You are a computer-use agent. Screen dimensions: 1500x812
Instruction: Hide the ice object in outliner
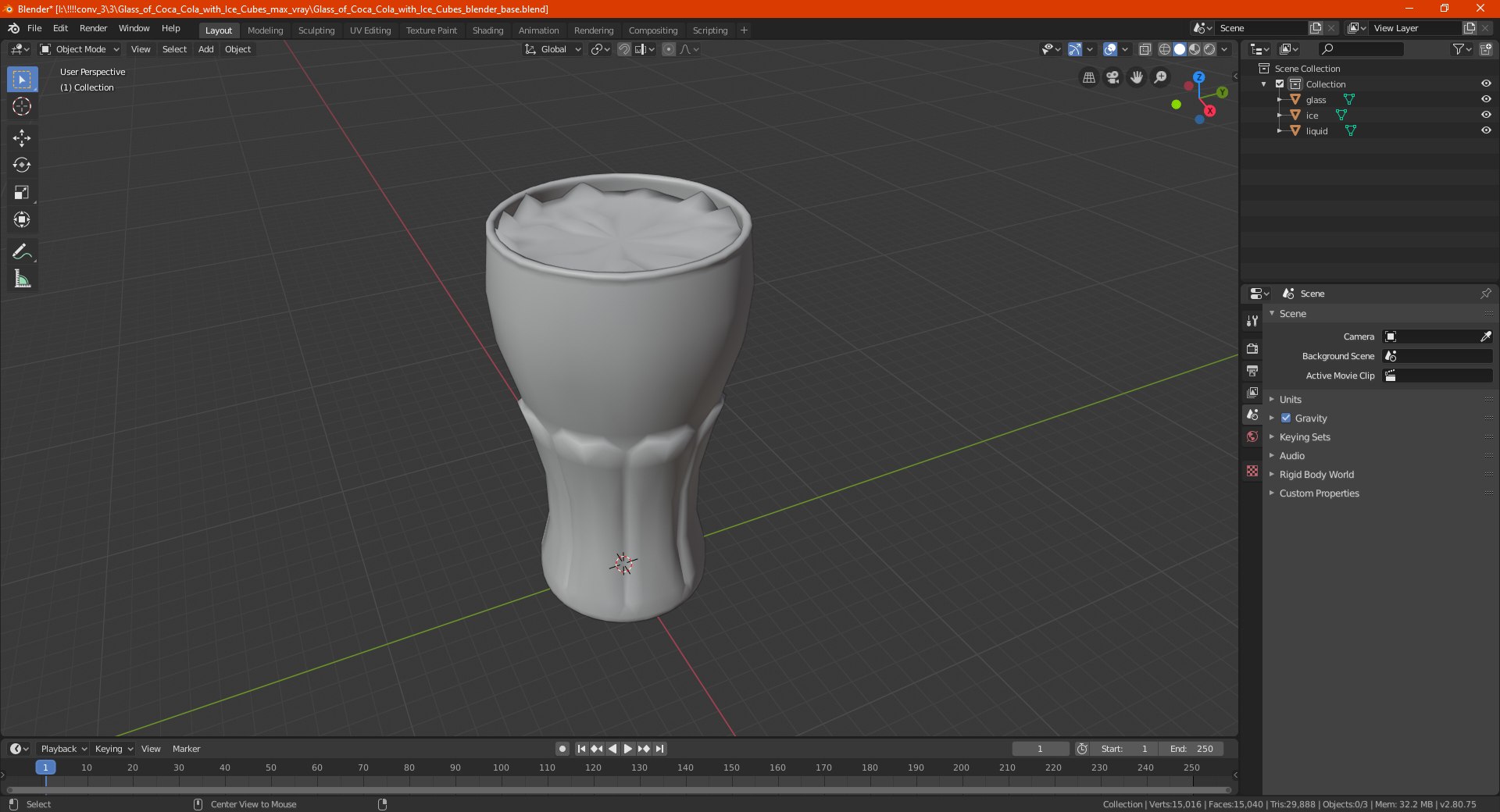[1486, 116]
